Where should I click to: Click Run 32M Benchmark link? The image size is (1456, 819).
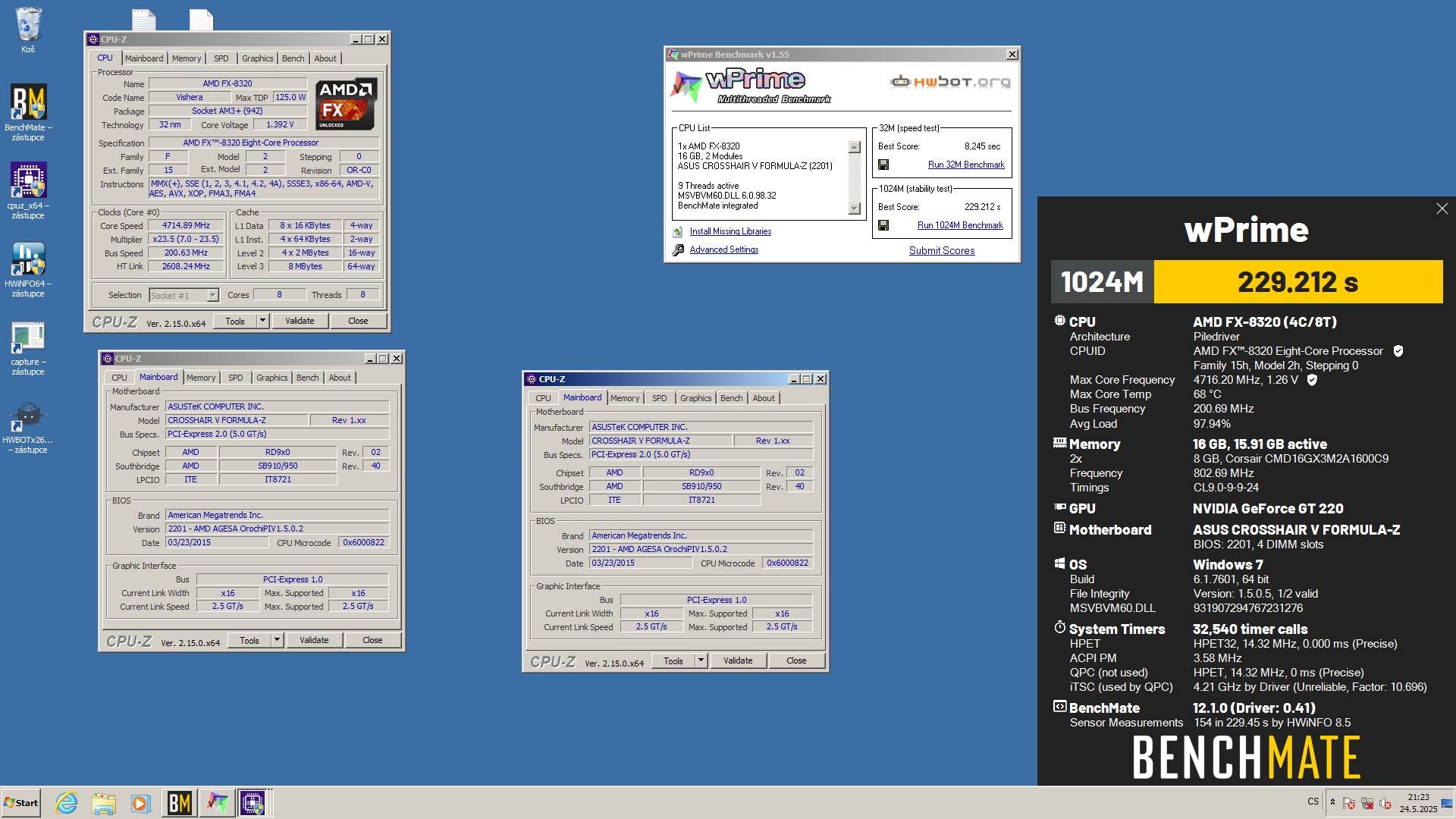[966, 165]
